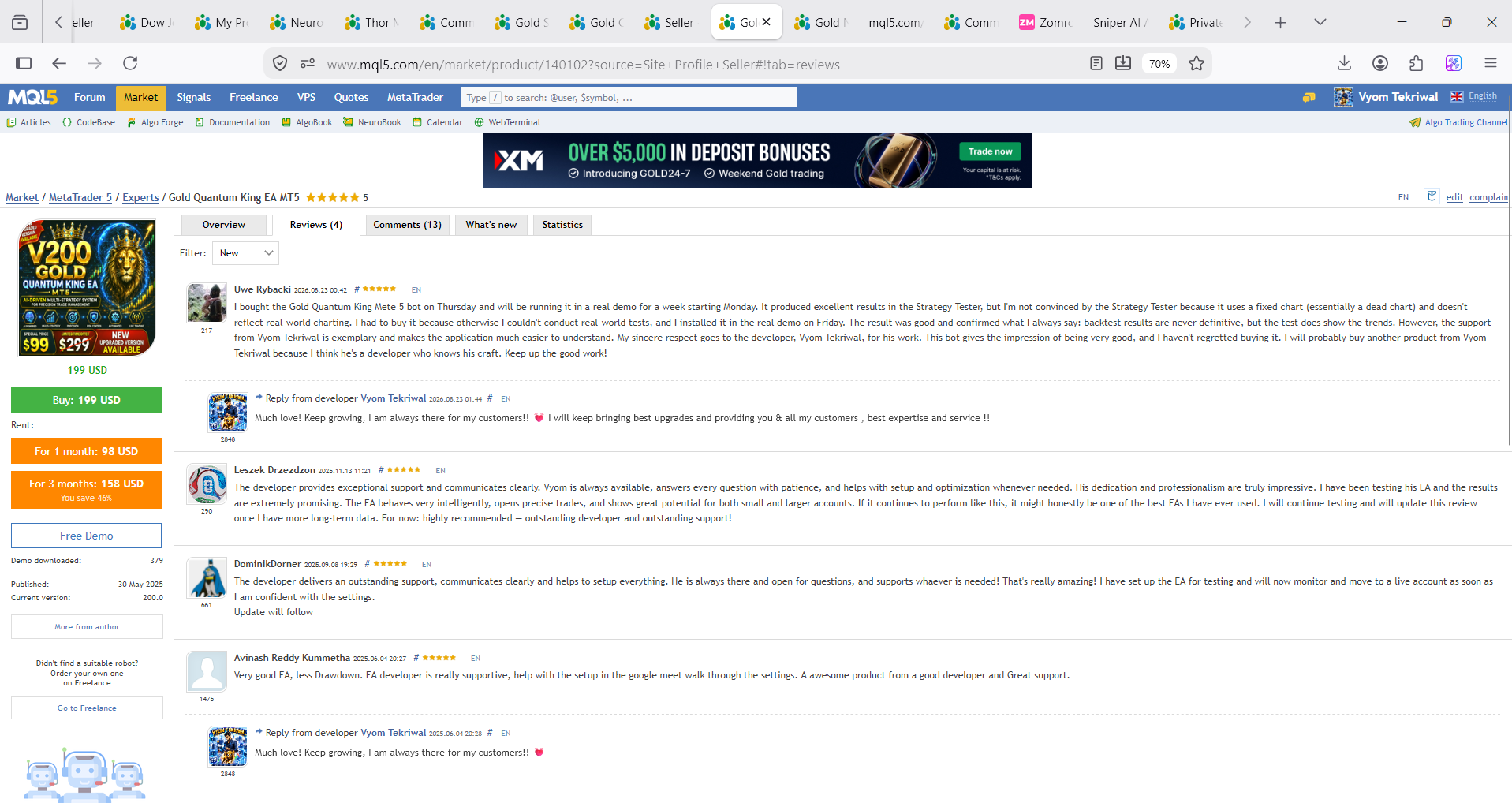Switch to the Comments (13) tab
This screenshot has height=803, width=1512.
pos(408,225)
